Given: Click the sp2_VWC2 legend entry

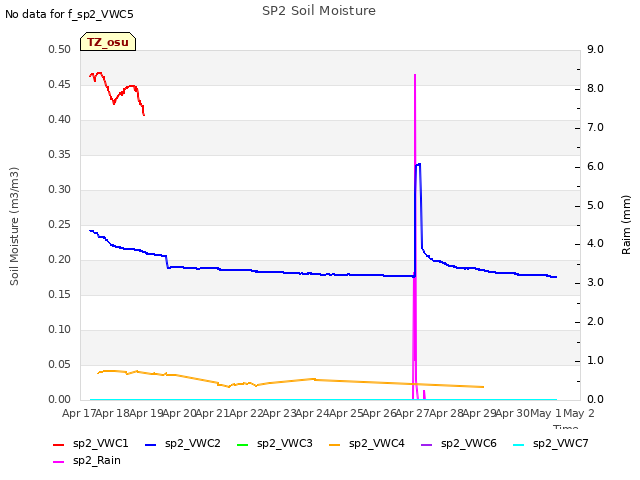Looking at the screenshot, I should click(183, 443).
